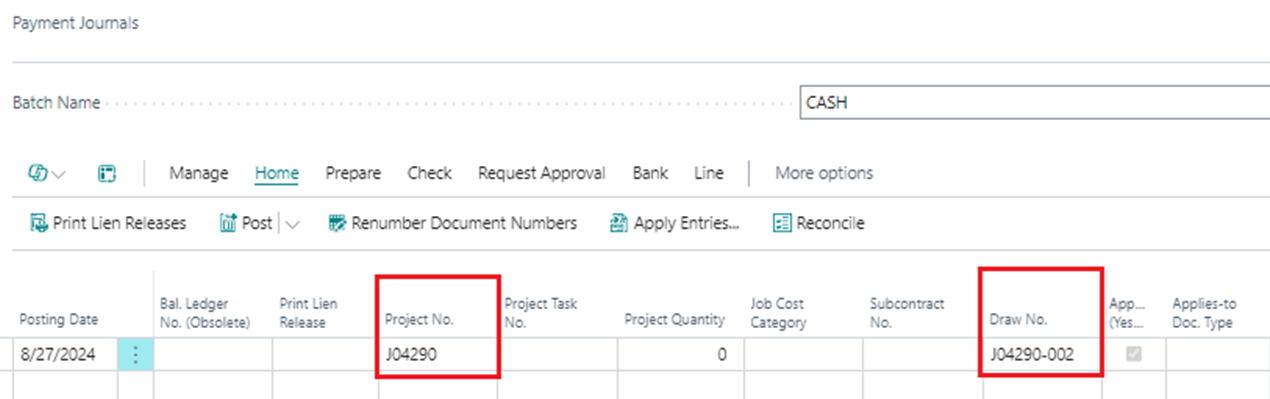Open row options menu for 8/27/2024 line

pos(136,355)
